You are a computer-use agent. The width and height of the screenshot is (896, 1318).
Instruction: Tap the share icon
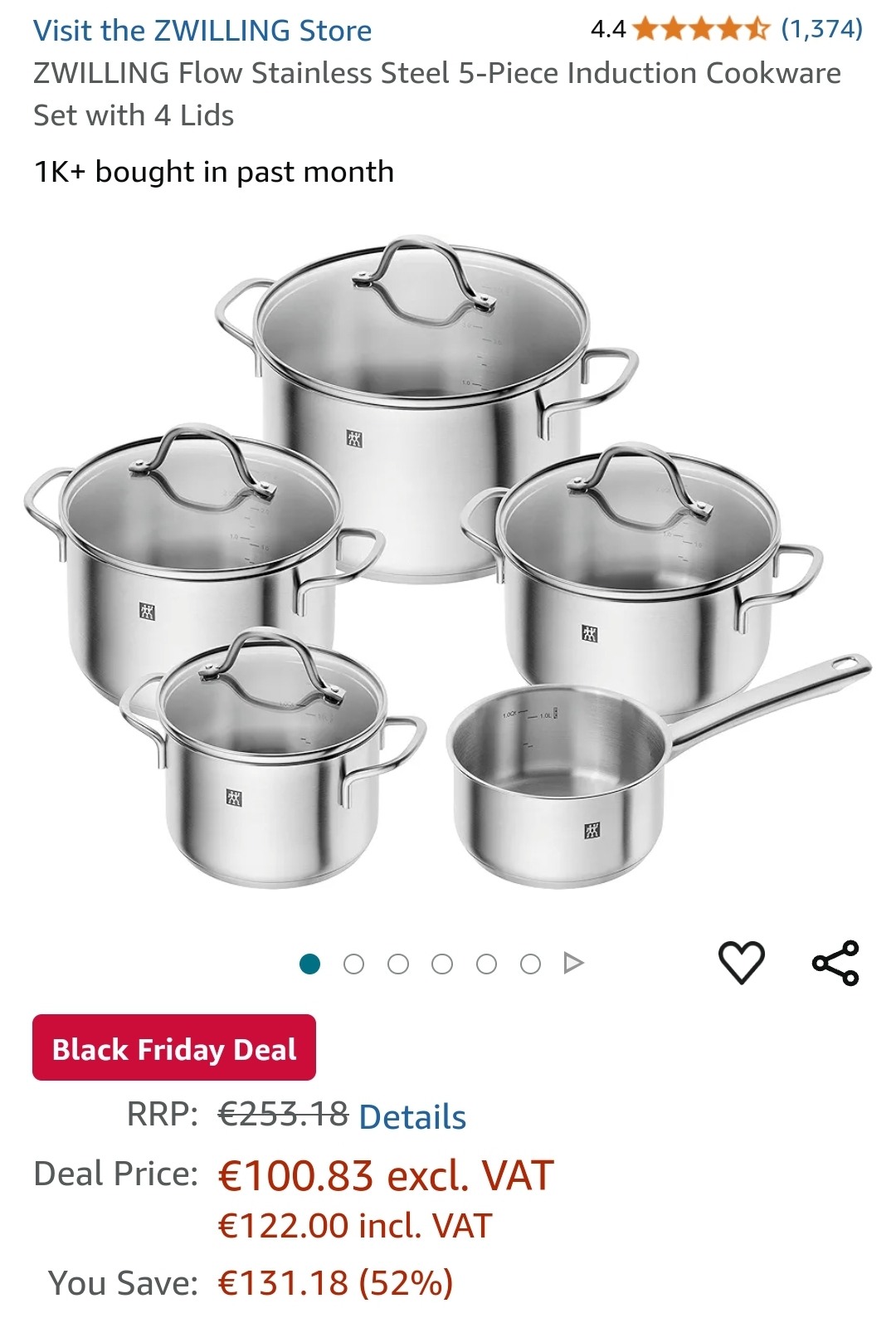click(835, 963)
